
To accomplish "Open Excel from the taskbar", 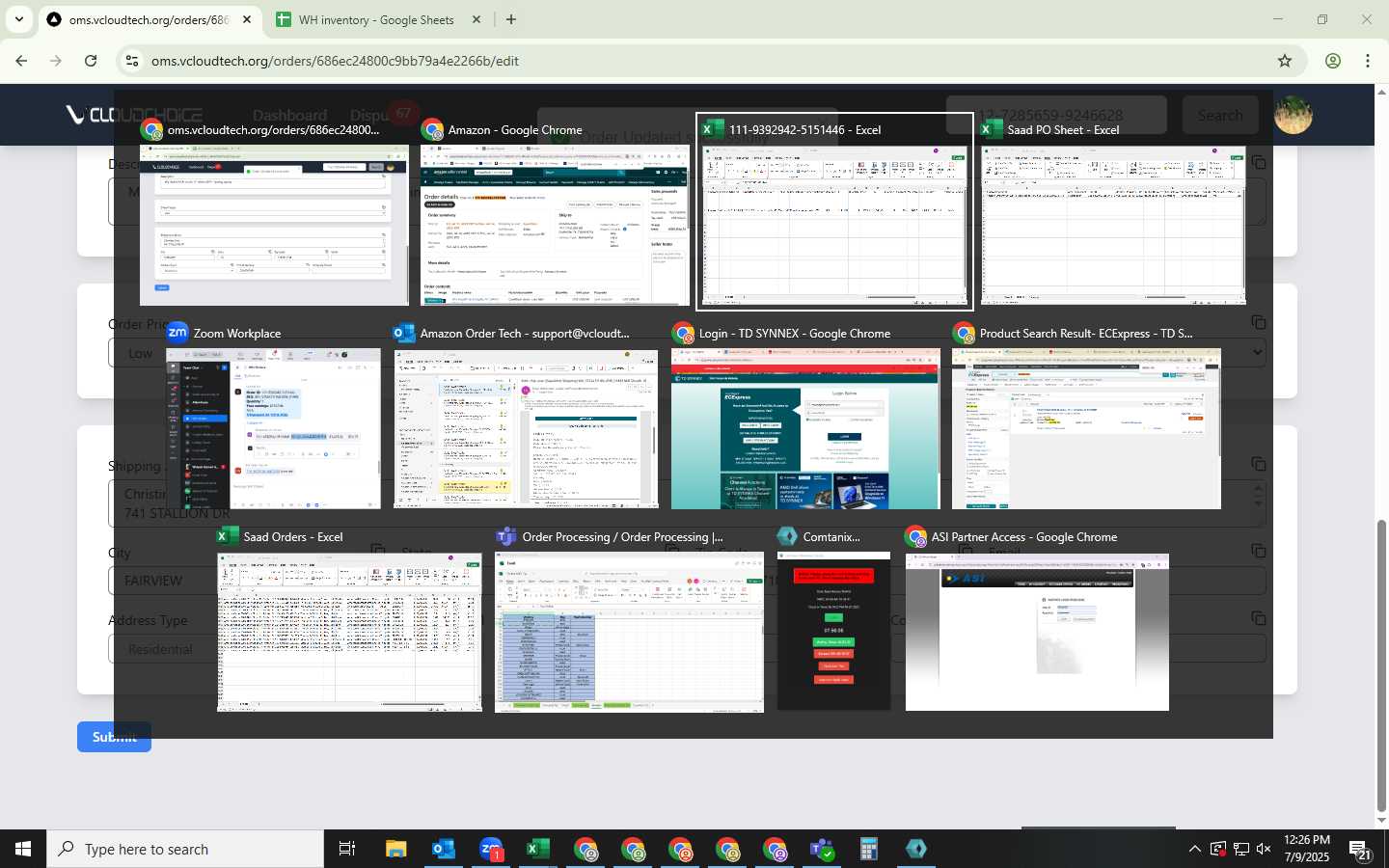I will (538, 849).
